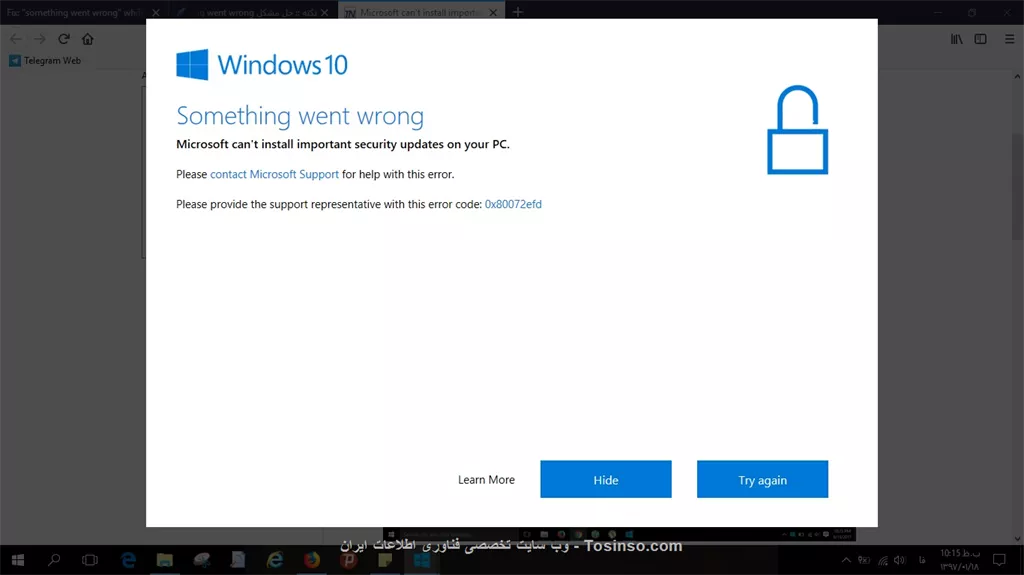Click 'Microsoft can't install important security updates' text

click(343, 144)
